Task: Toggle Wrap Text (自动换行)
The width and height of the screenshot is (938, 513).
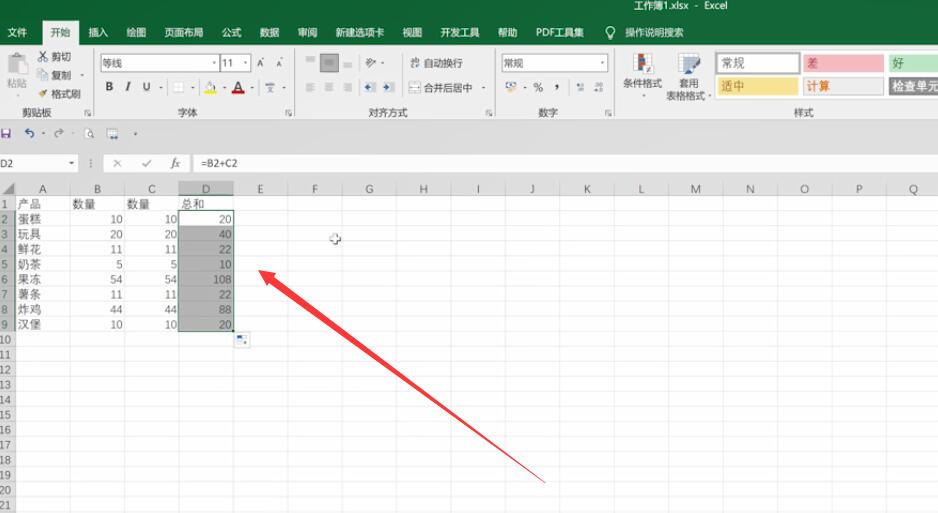Action: (x=436, y=63)
